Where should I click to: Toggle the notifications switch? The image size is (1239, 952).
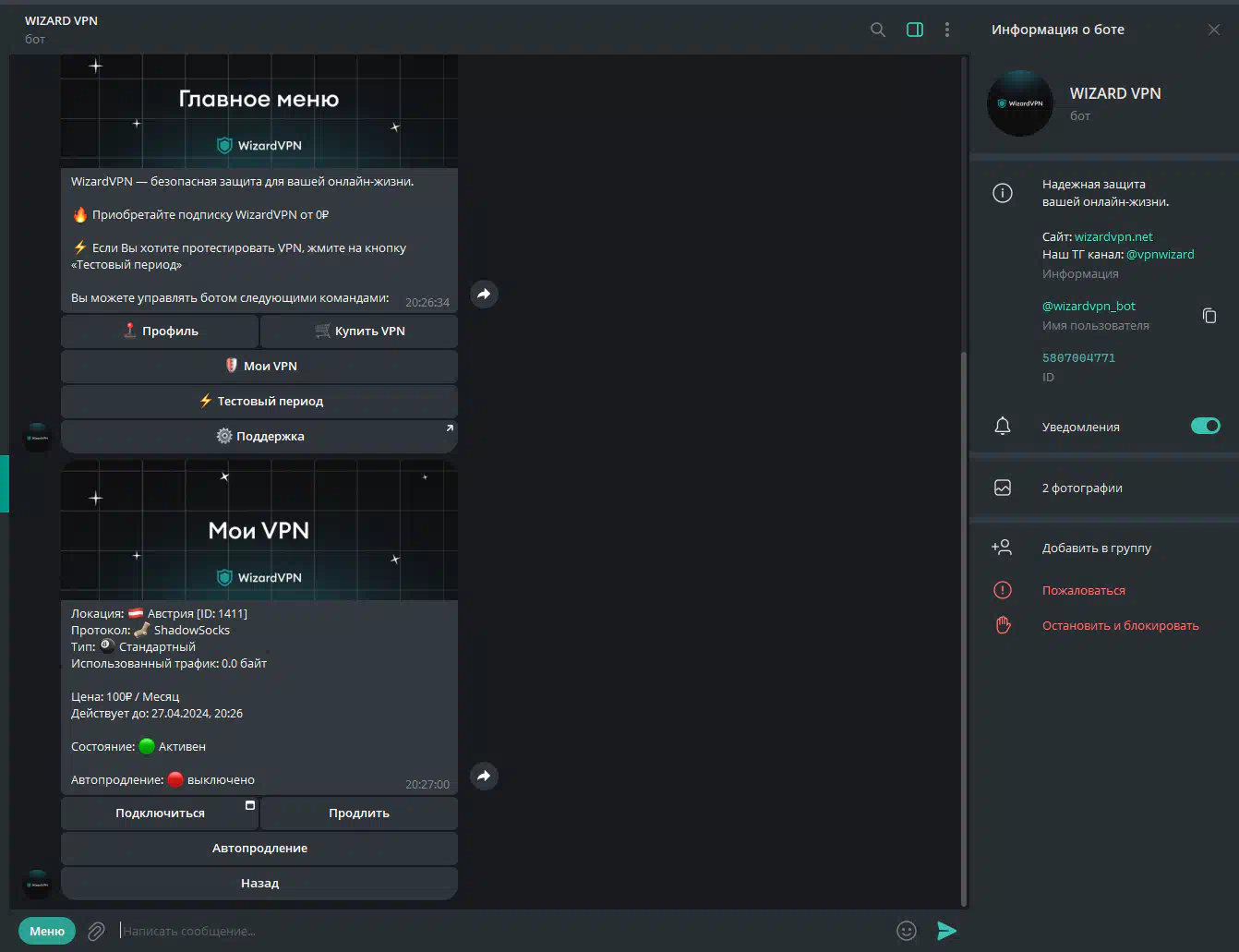point(1206,426)
